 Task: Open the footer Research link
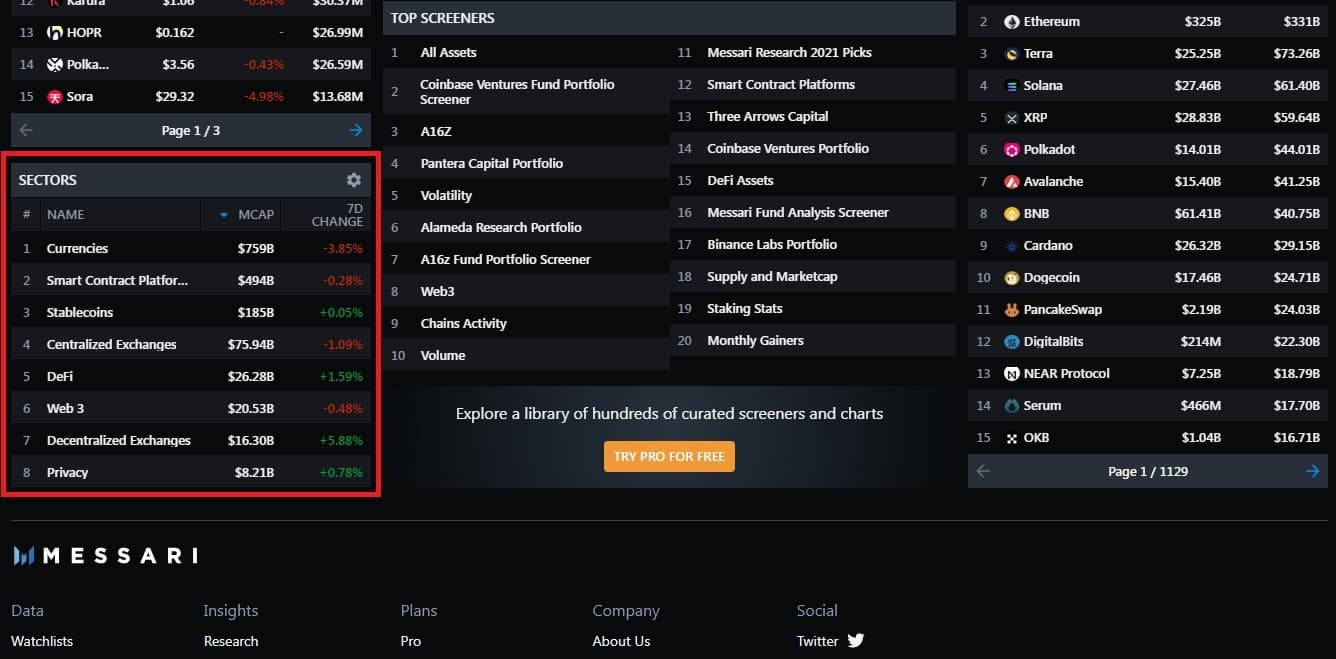(x=231, y=641)
